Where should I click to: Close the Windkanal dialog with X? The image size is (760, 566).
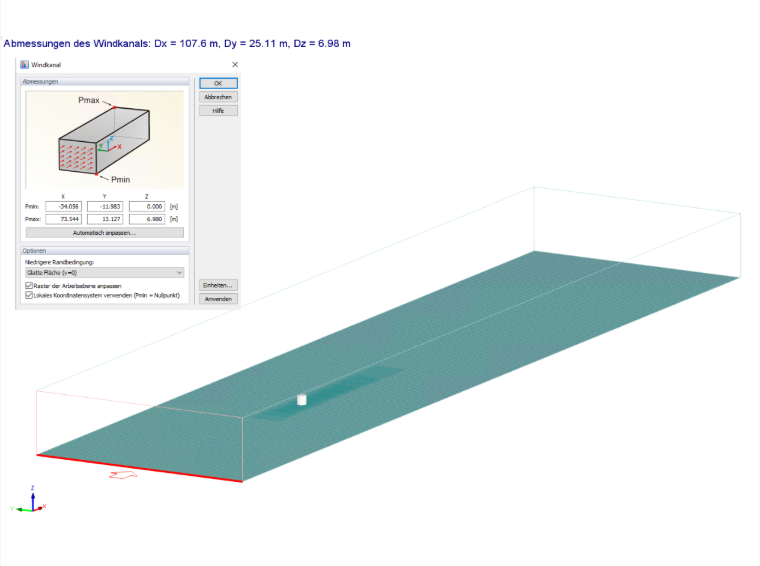coord(235,64)
